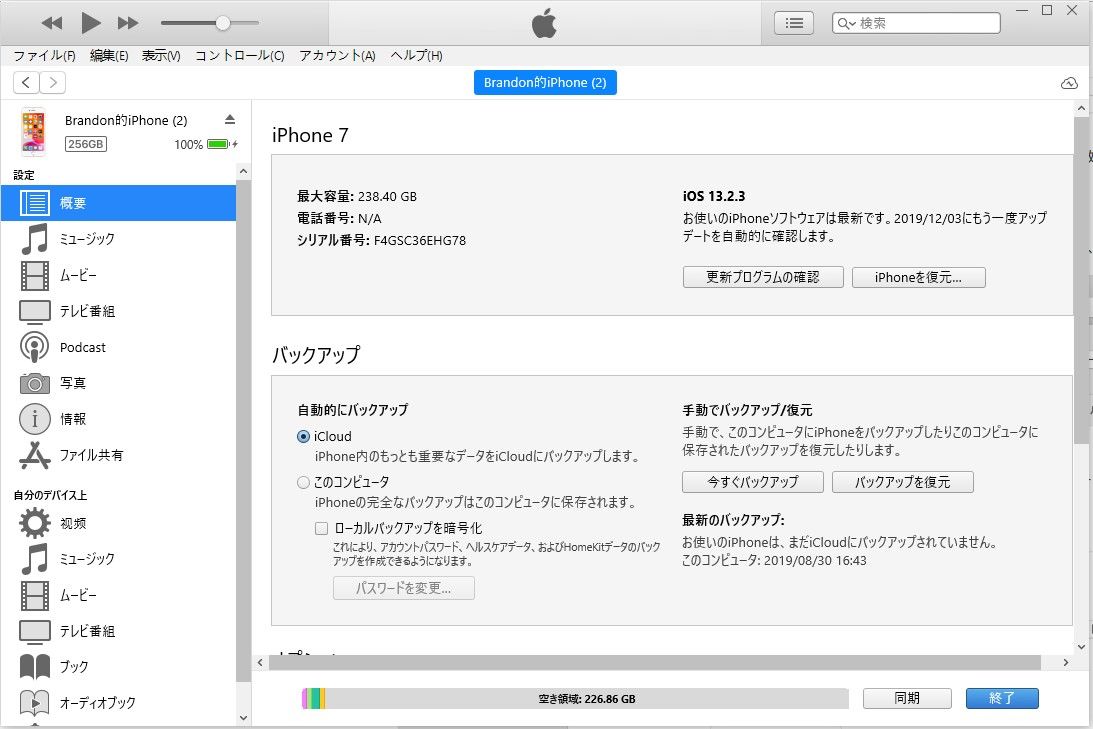Click 更新プログラムの確認 button
1093x729 pixels.
(x=763, y=277)
